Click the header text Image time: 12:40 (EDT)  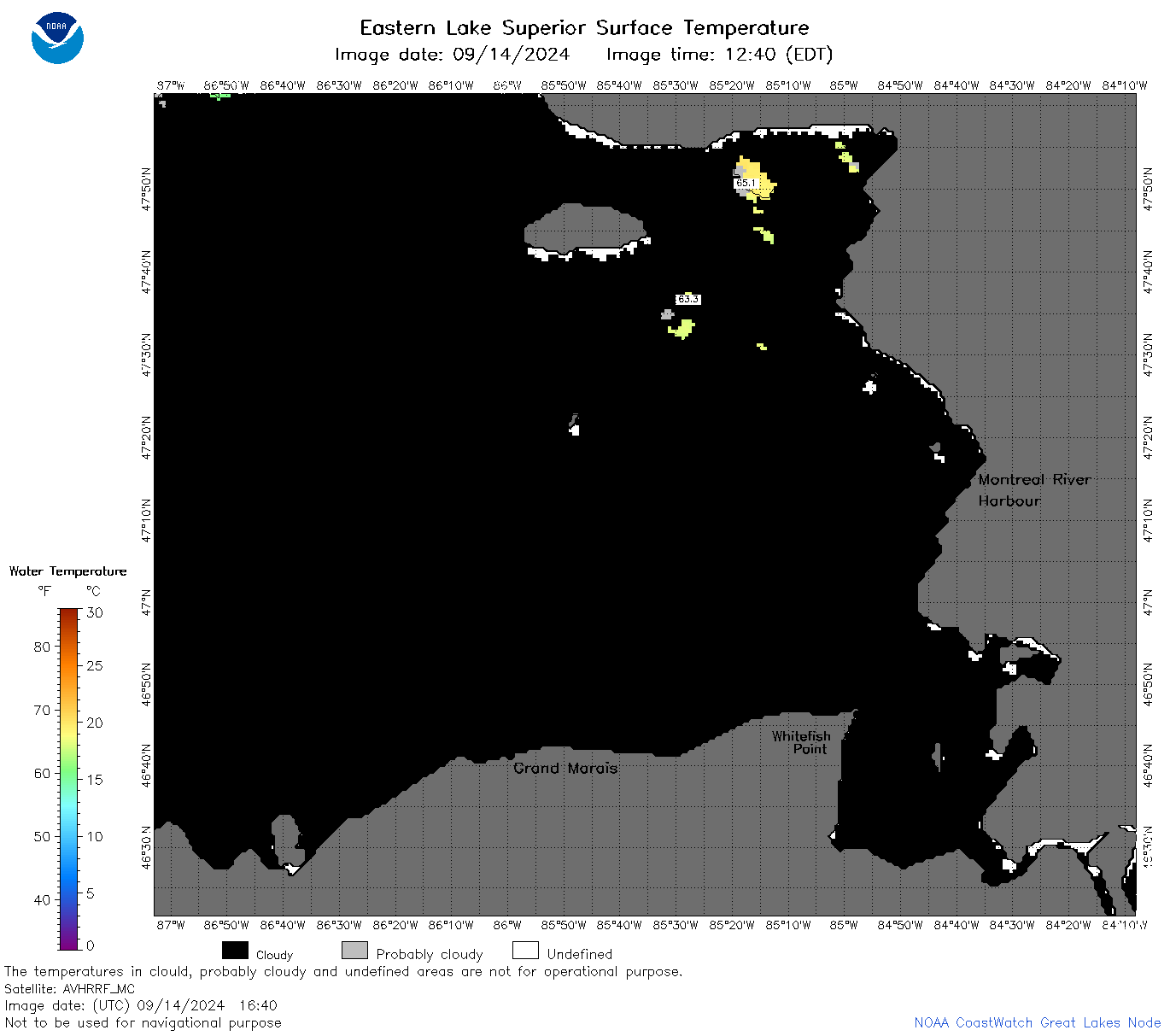(x=719, y=55)
